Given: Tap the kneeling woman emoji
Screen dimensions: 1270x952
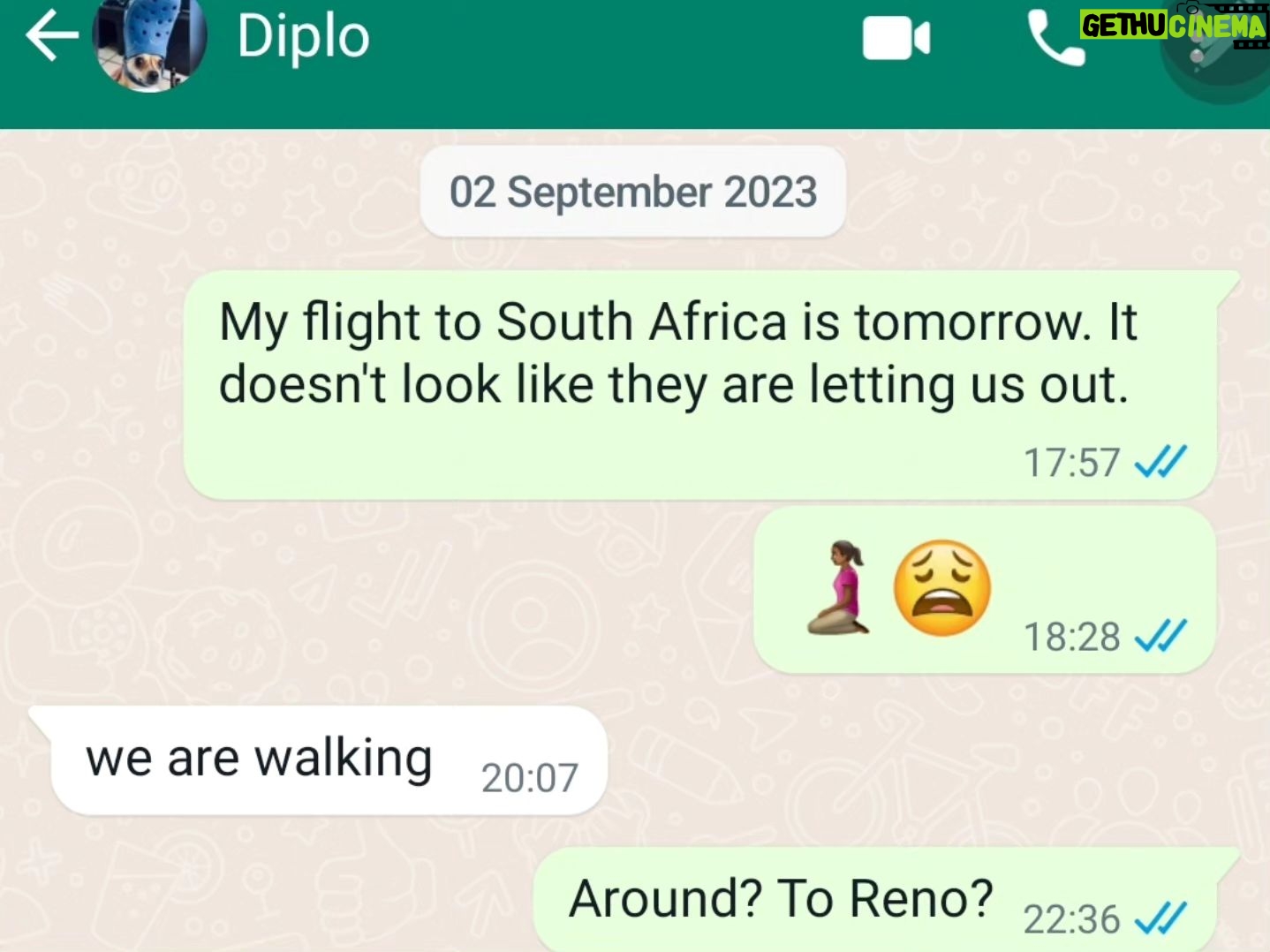Looking at the screenshot, I should [x=838, y=588].
